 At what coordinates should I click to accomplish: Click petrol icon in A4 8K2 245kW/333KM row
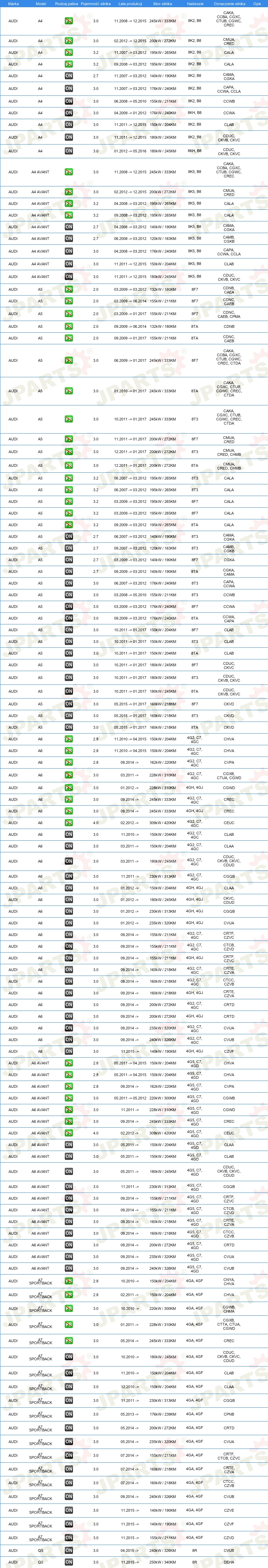(69, 21)
